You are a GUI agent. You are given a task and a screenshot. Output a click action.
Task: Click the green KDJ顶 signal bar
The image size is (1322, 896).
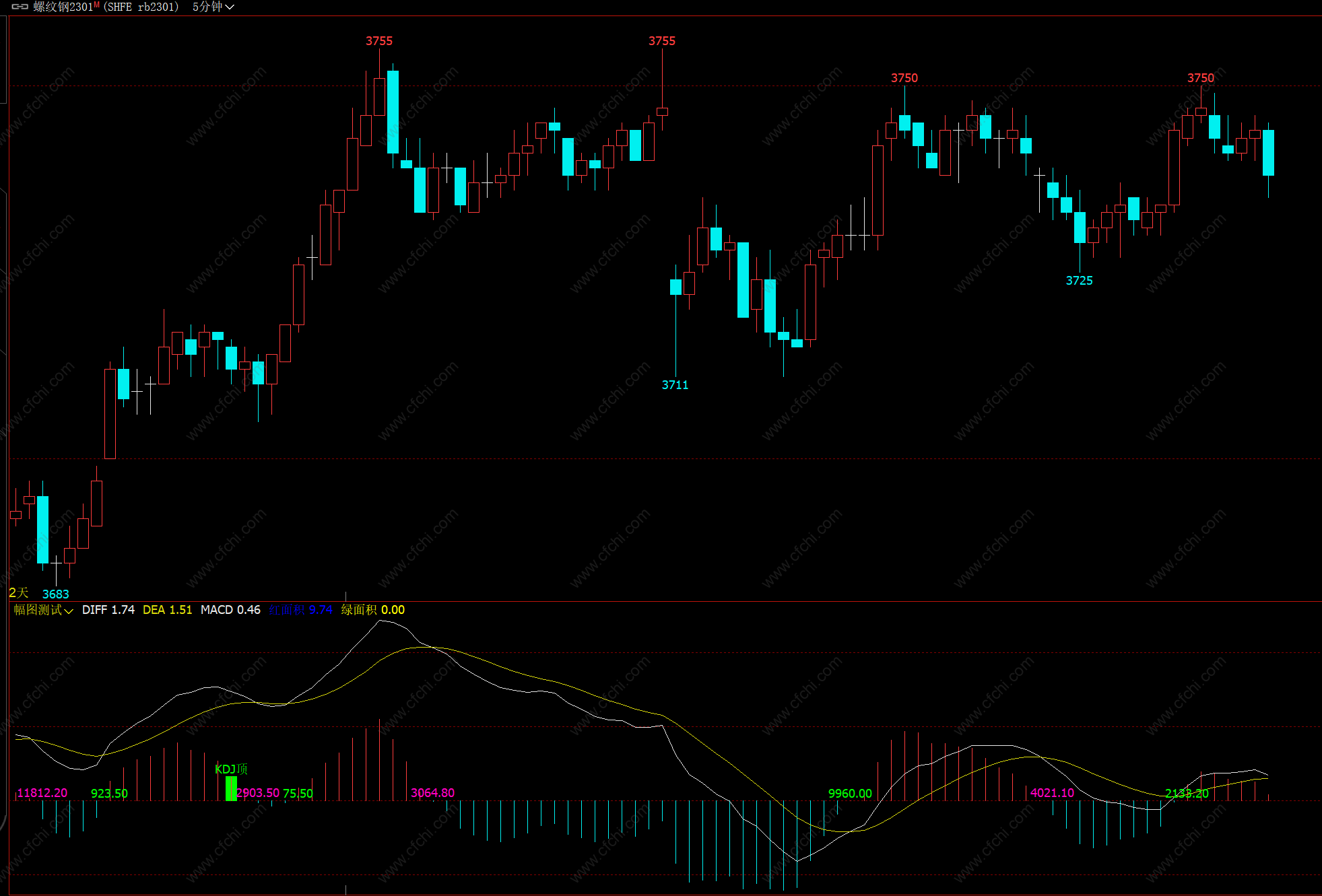231,788
